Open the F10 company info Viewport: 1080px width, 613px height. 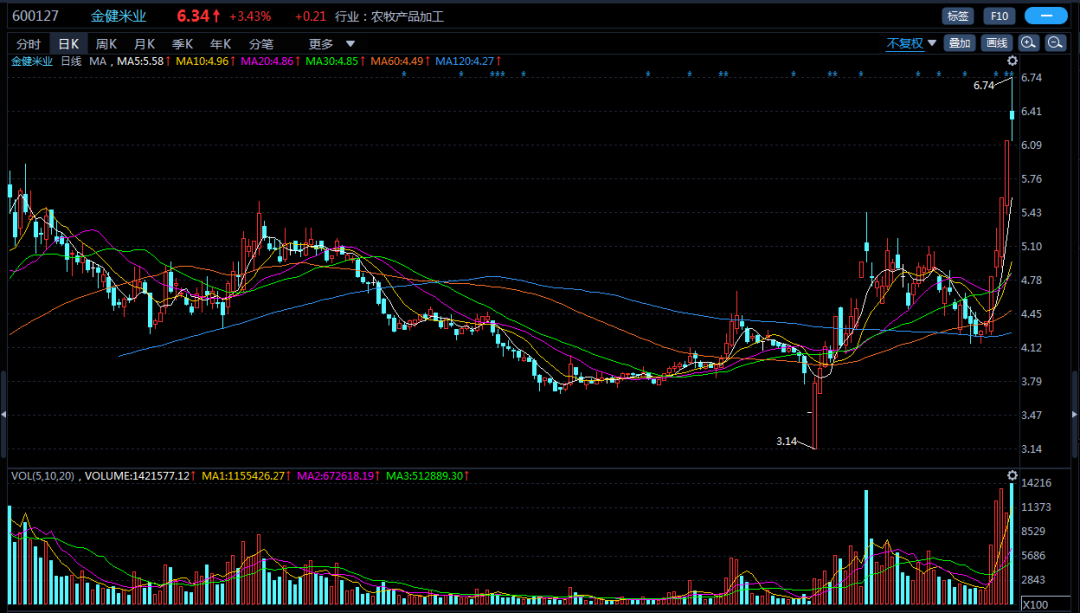(999, 16)
